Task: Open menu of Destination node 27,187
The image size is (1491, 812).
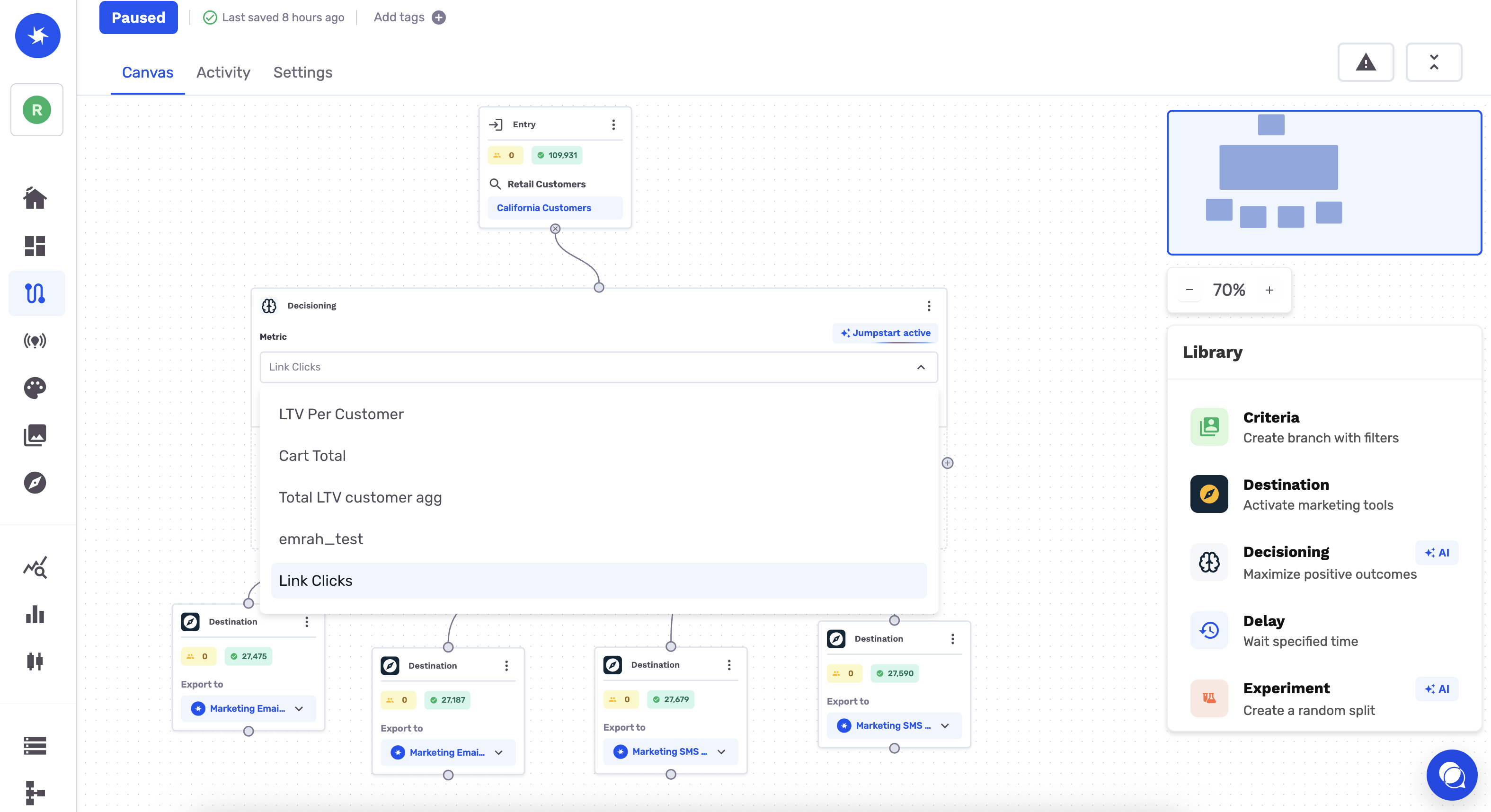Action: click(x=506, y=666)
